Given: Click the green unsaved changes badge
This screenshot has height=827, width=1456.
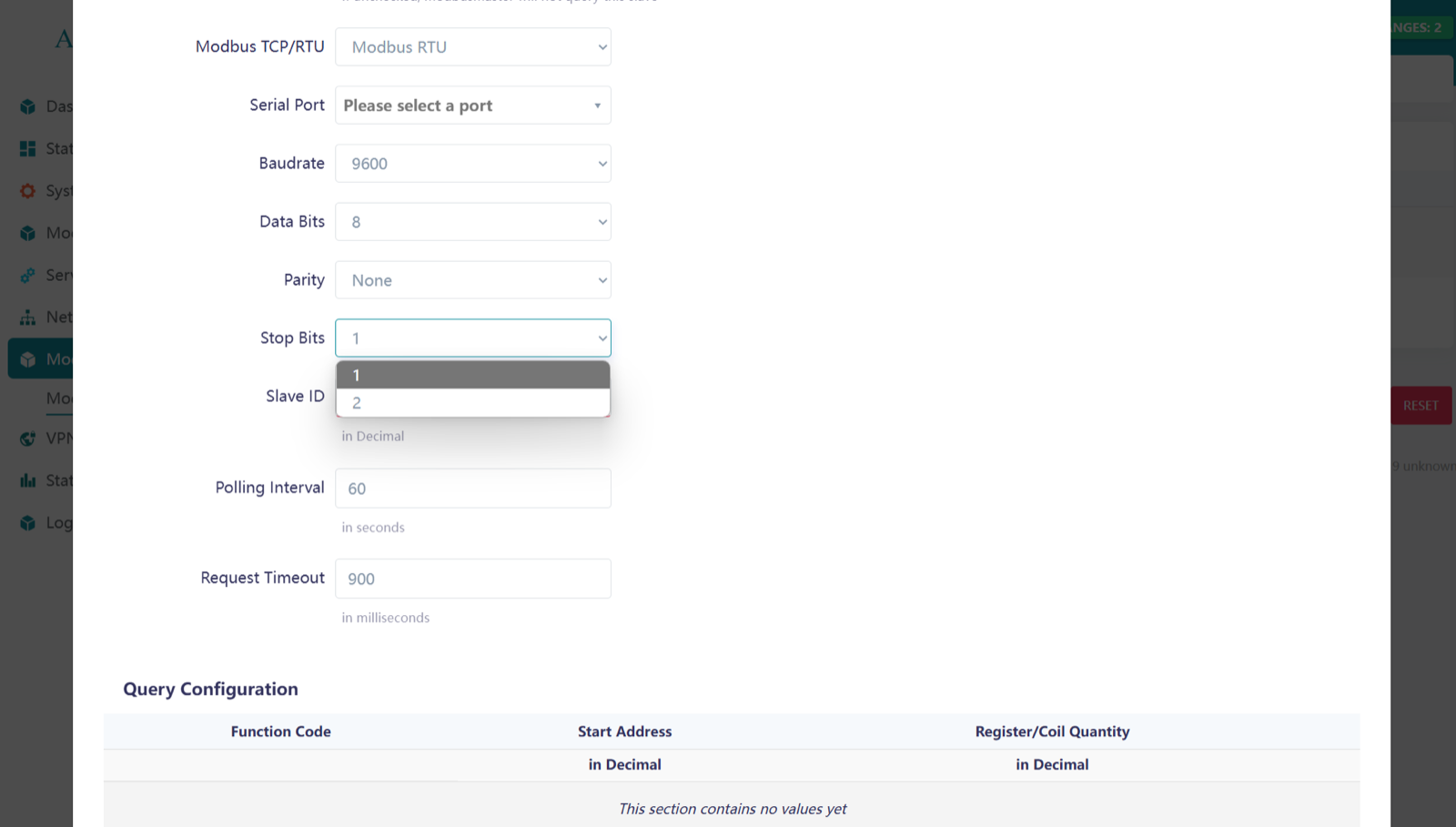Looking at the screenshot, I should [1421, 27].
